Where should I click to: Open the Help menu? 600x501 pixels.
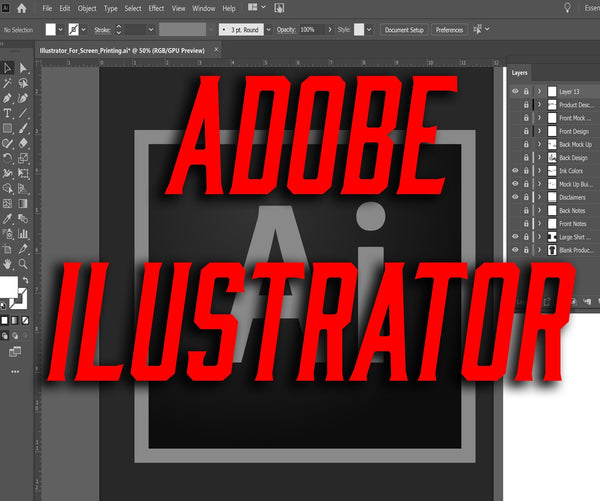coord(229,8)
